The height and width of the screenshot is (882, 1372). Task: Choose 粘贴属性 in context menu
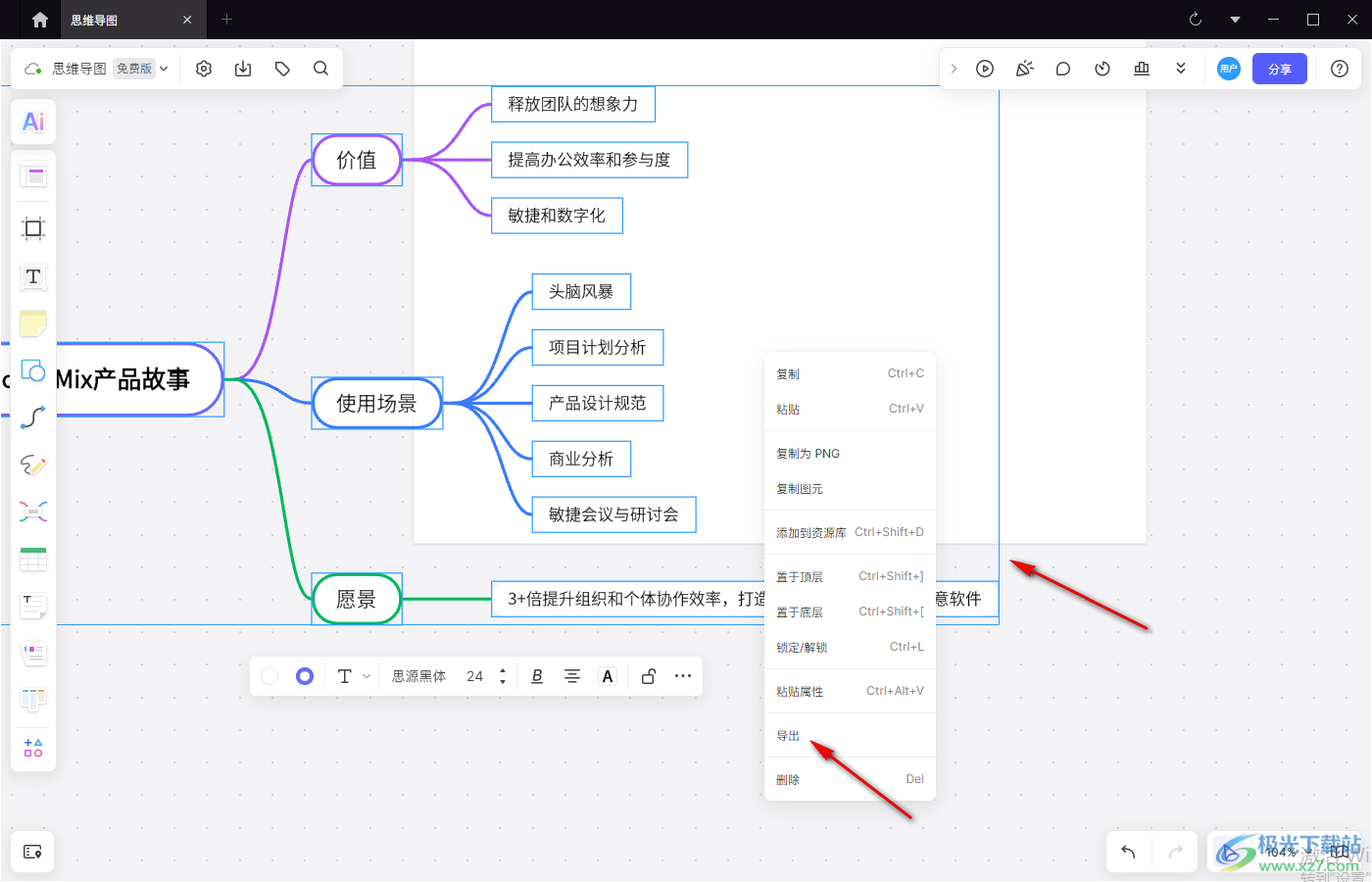point(850,691)
